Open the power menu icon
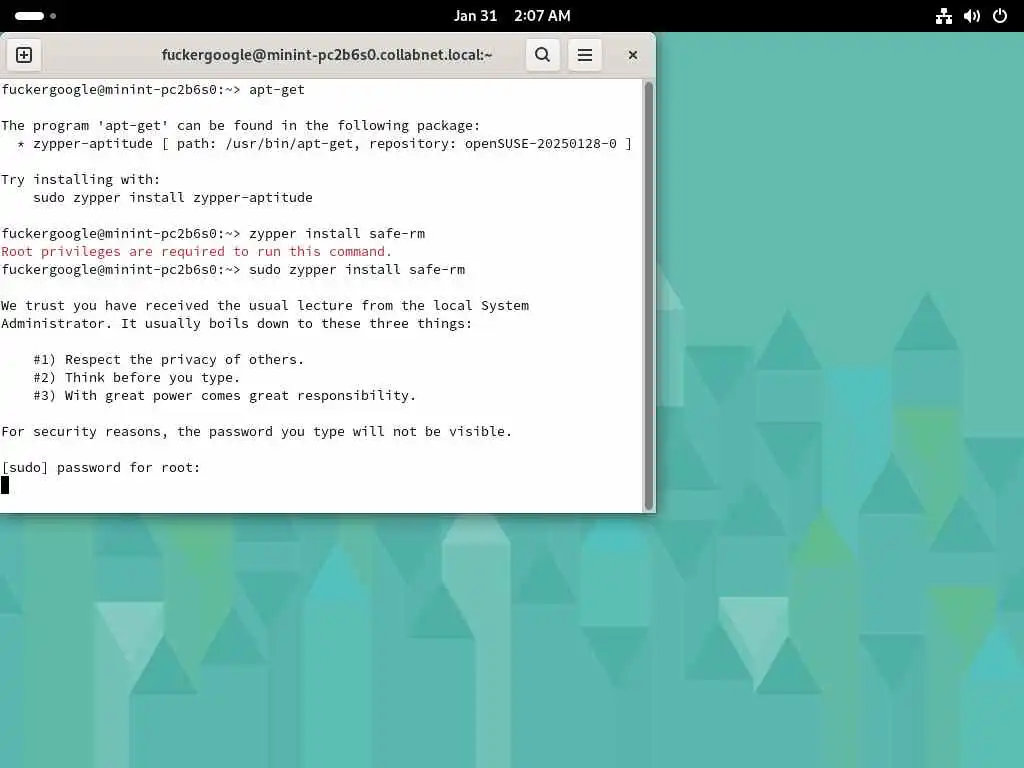This screenshot has width=1024, height=768. coord(1000,16)
